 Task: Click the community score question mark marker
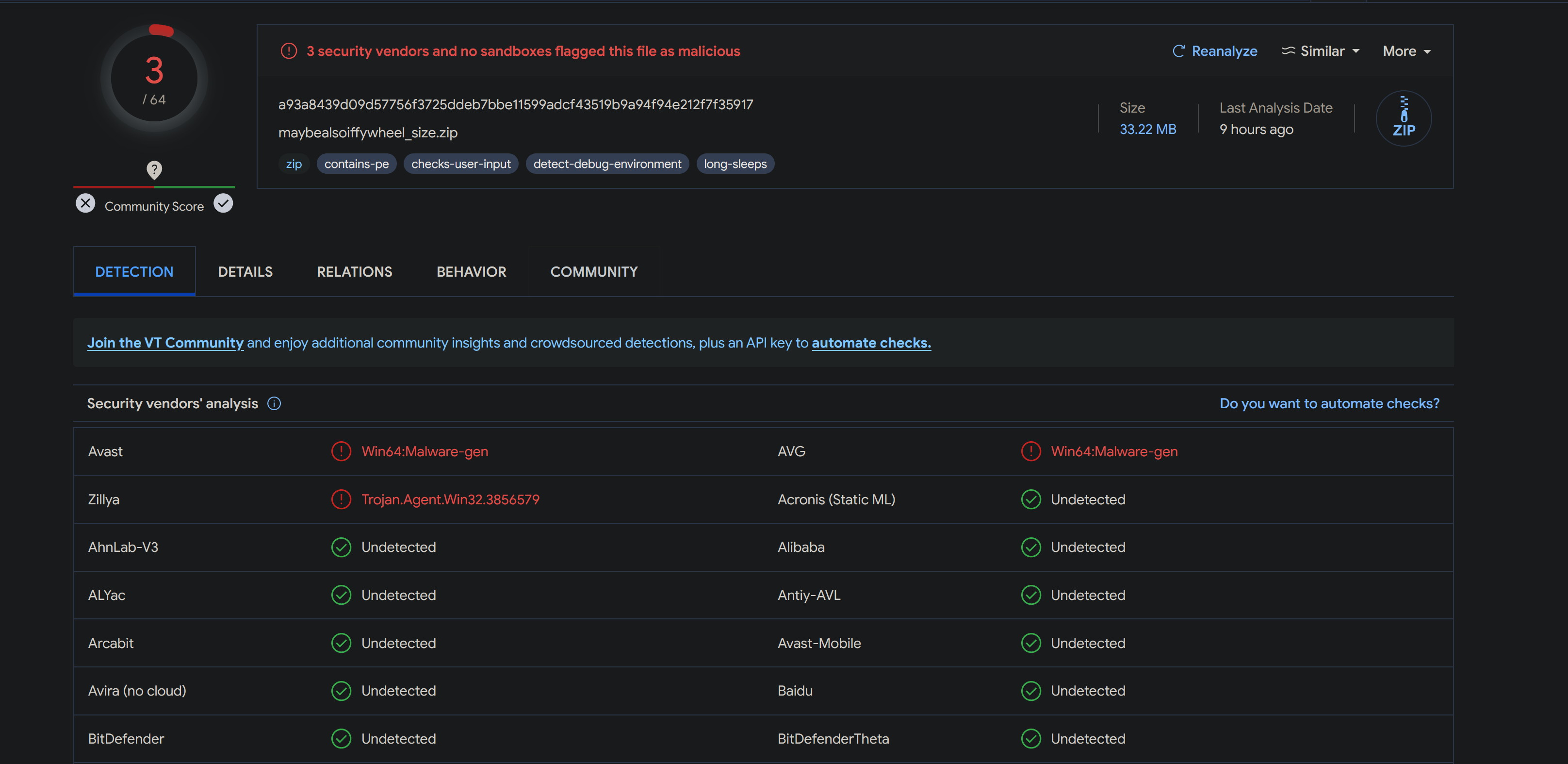(x=154, y=170)
